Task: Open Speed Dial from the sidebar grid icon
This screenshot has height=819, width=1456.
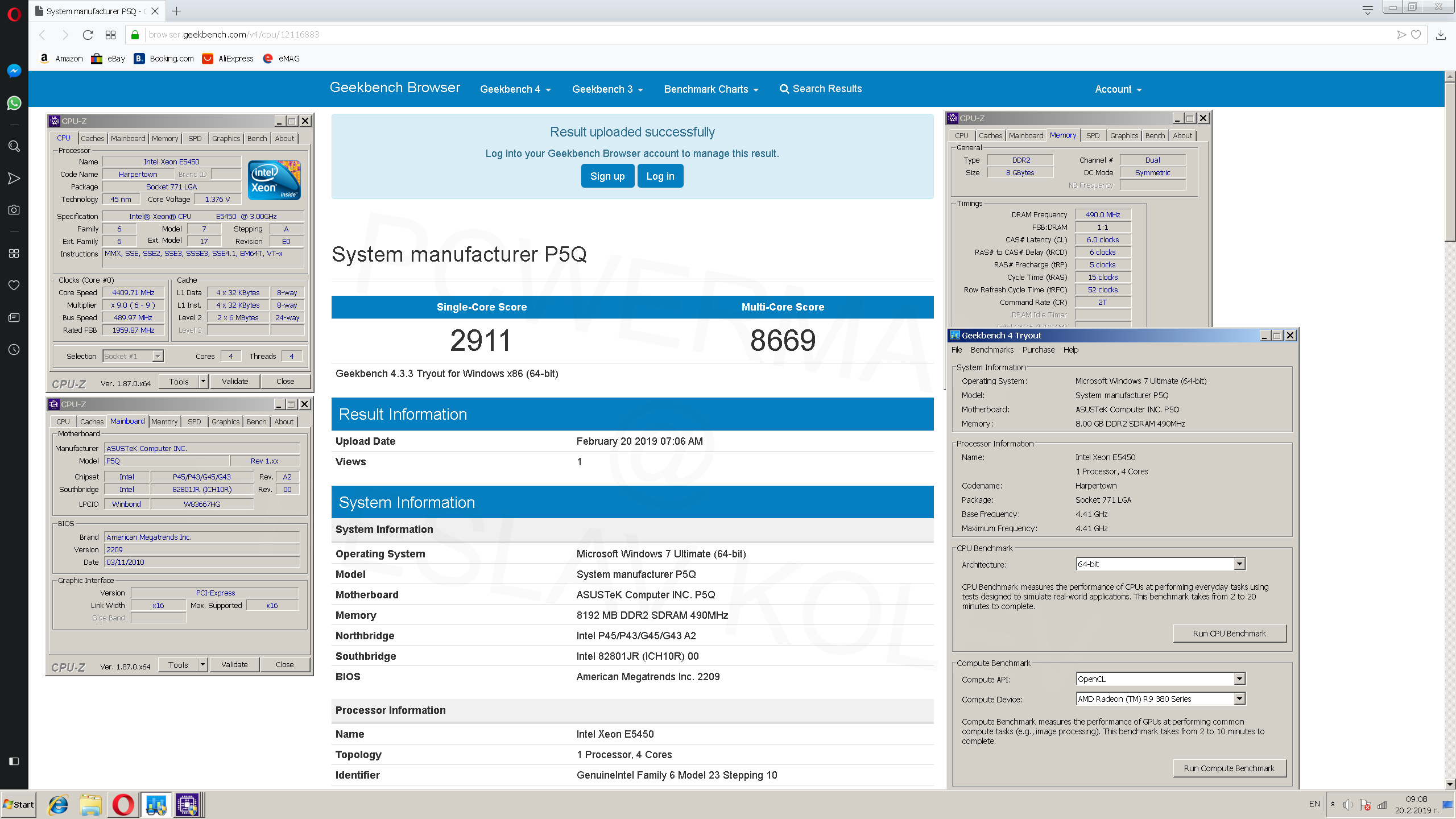Action: click(14, 253)
